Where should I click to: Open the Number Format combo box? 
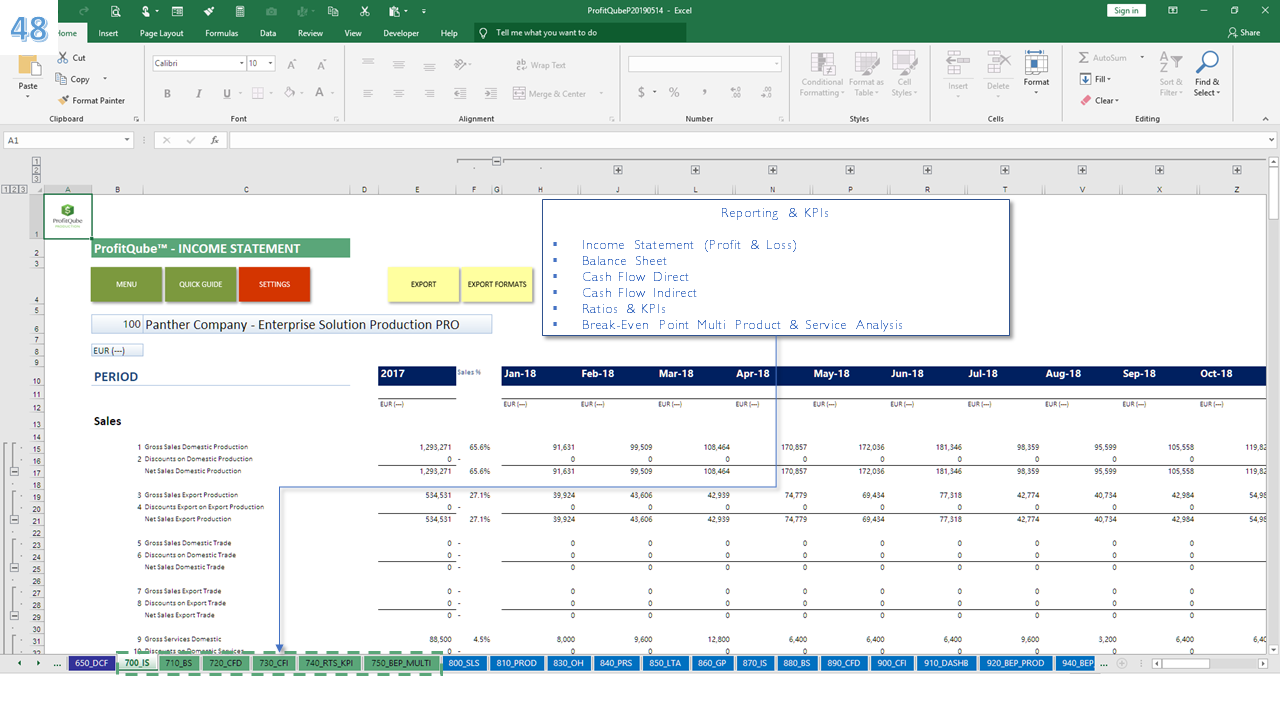tap(705, 64)
